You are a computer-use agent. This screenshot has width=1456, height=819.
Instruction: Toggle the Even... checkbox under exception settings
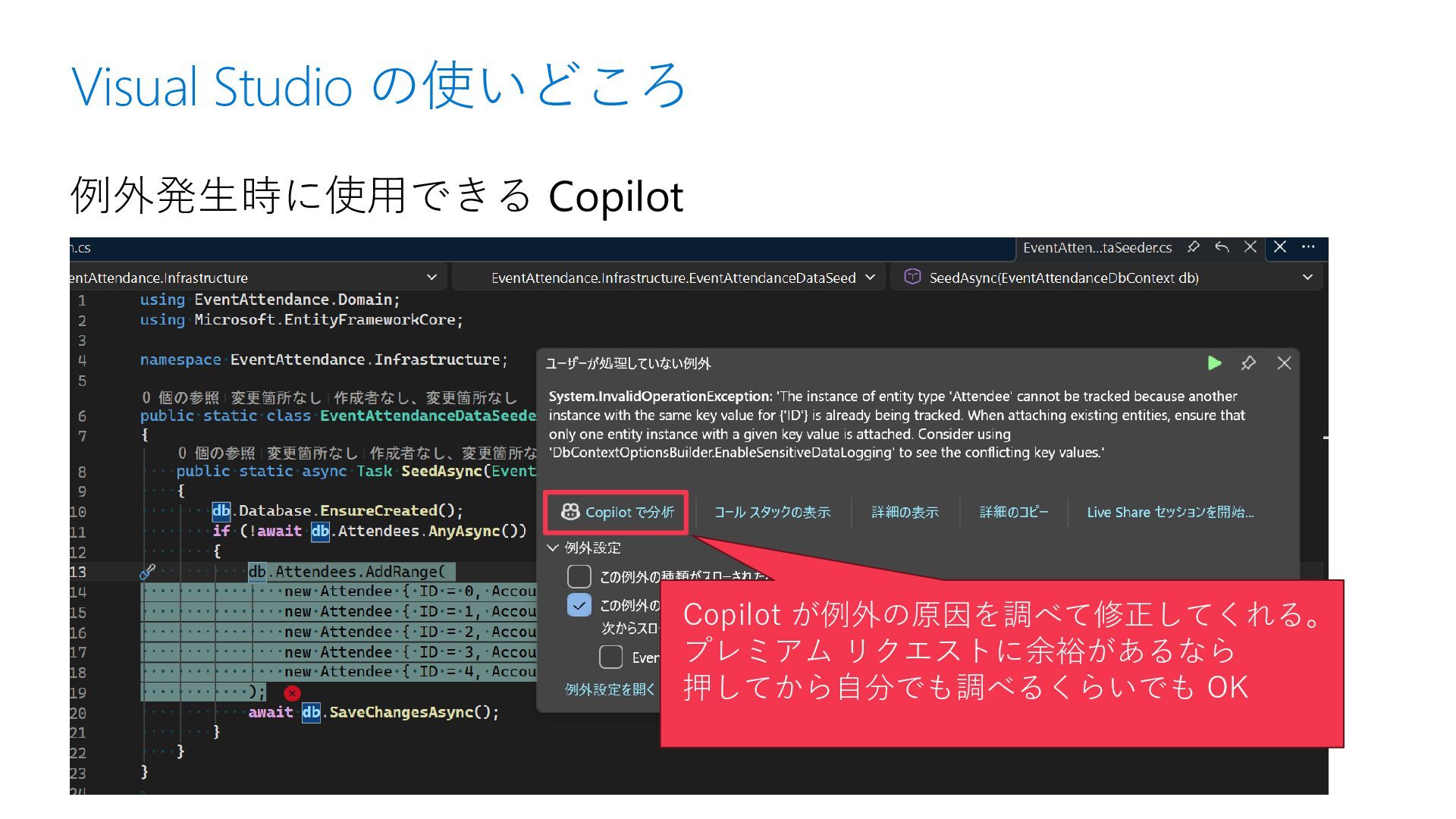(610, 657)
